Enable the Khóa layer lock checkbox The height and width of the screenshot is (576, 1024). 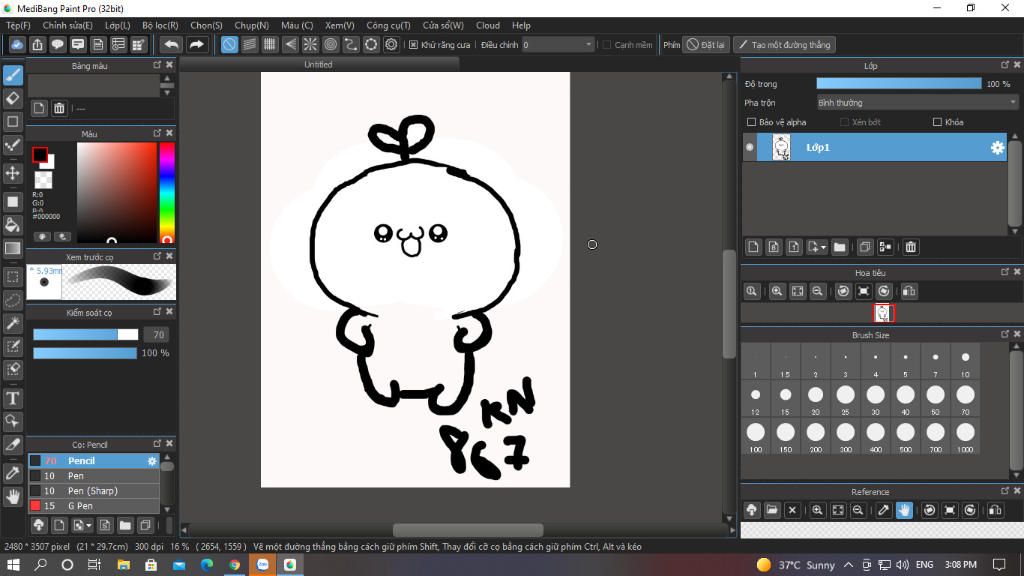click(x=937, y=122)
